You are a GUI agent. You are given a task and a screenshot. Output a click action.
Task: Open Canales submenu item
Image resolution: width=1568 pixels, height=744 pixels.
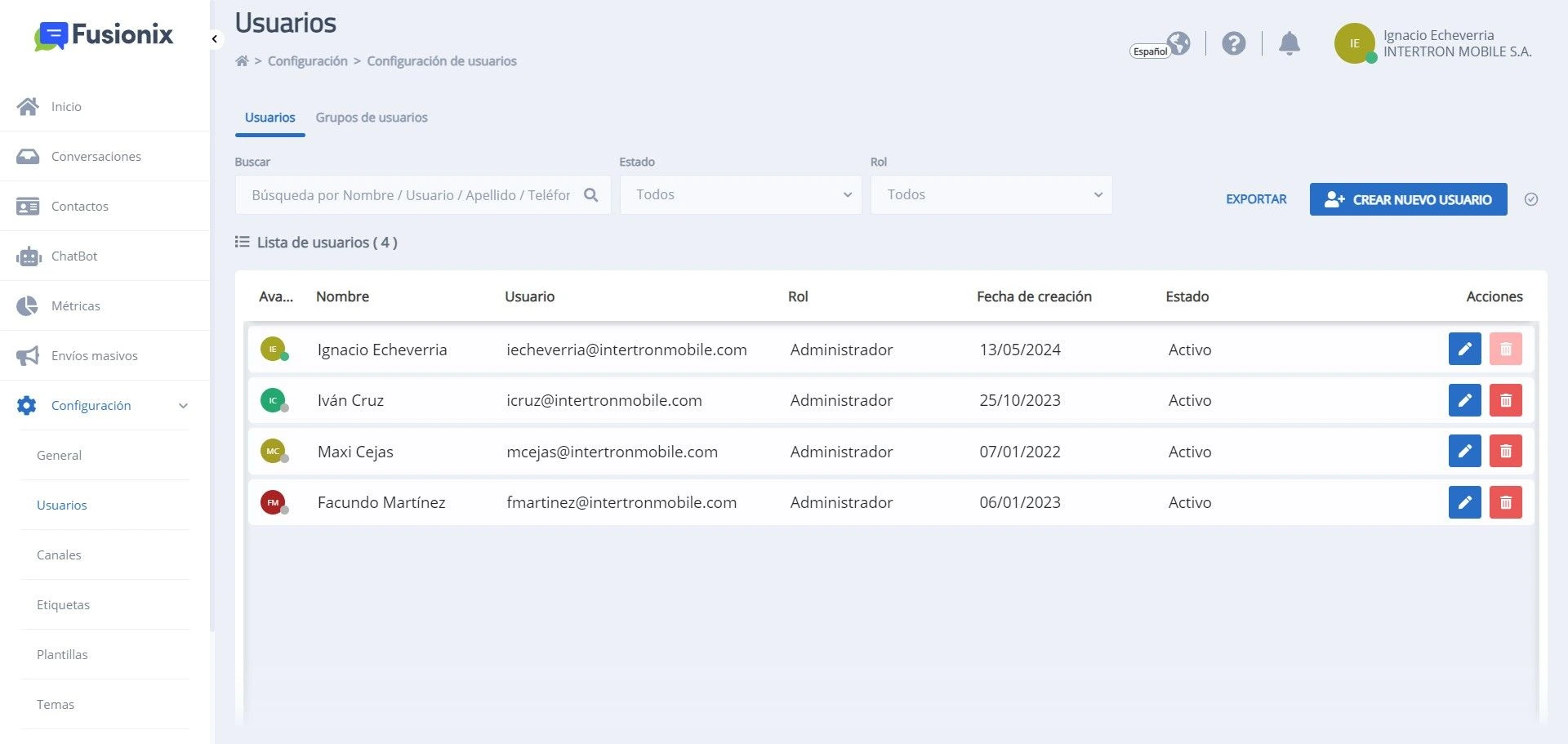(x=59, y=555)
